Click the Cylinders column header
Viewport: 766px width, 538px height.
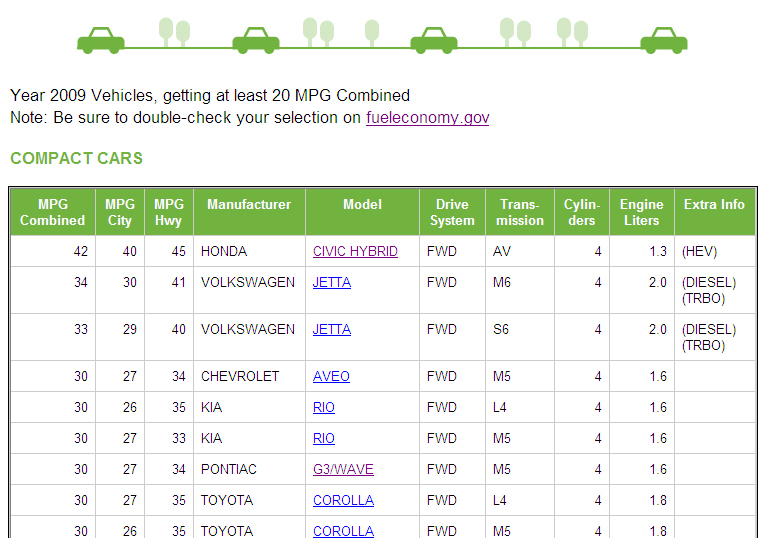coord(582,212)
